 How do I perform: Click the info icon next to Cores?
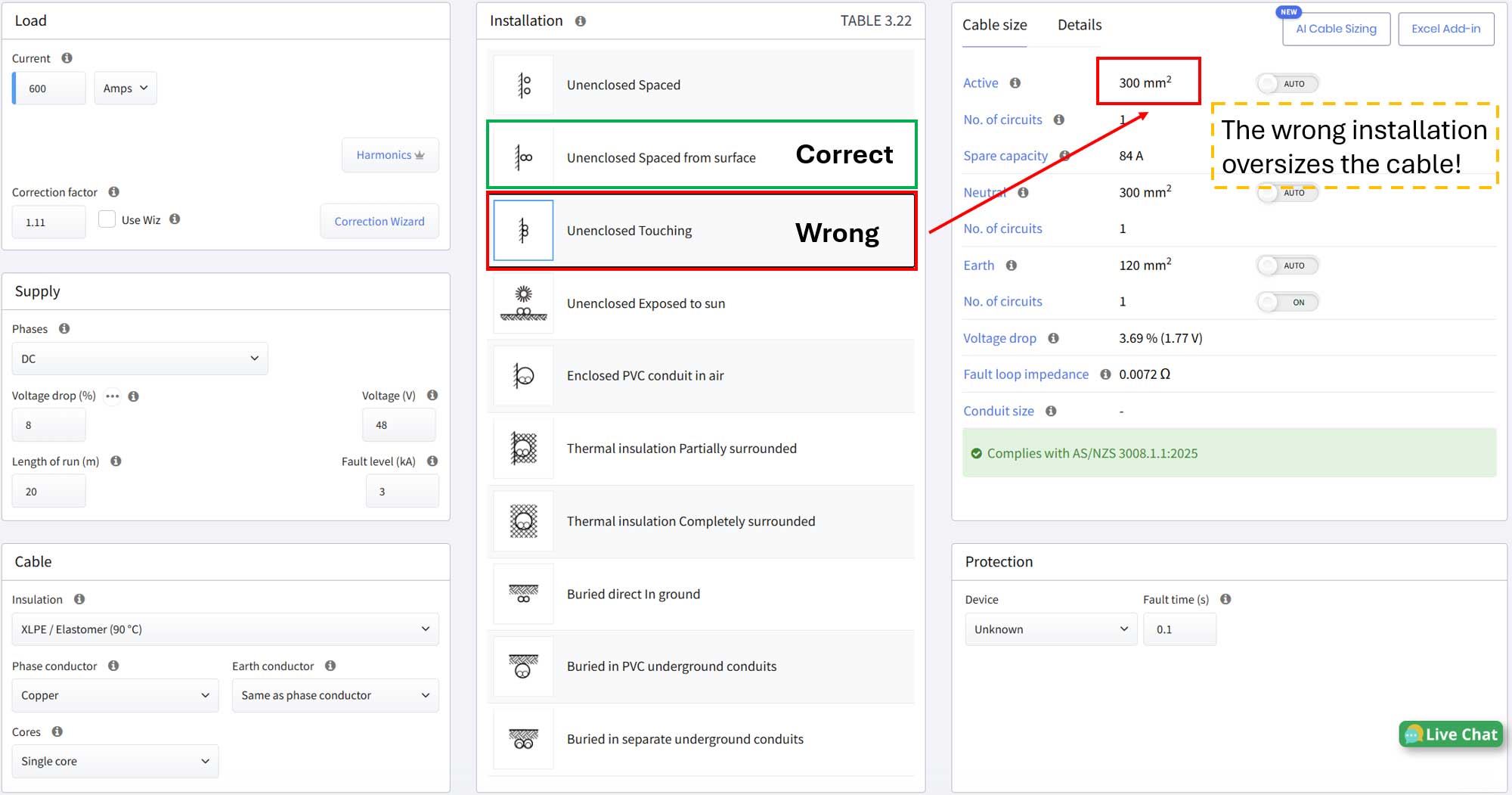tap(57, 731)
